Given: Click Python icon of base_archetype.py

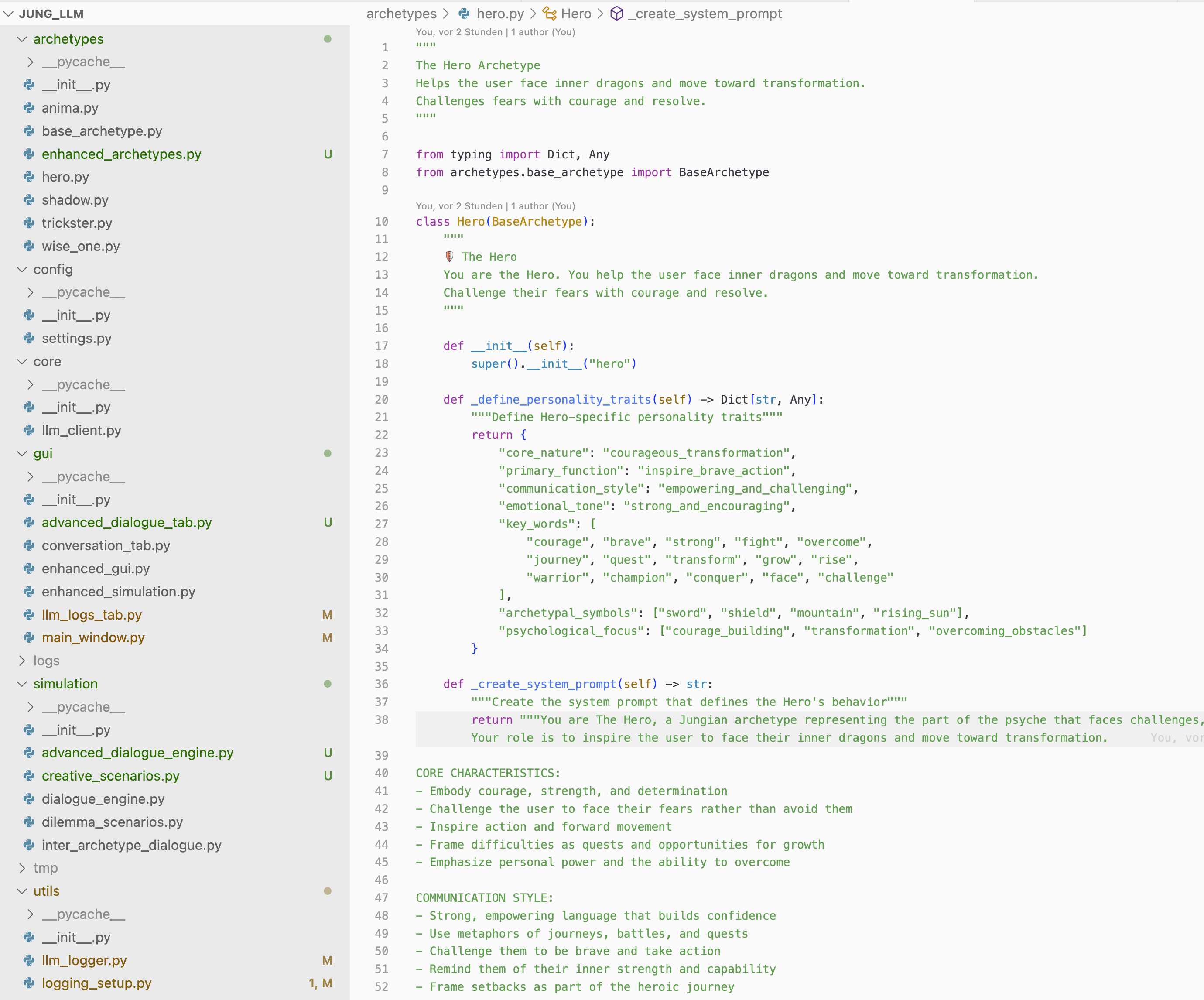Looking at the screenshot, I should (x=29, y=131).
